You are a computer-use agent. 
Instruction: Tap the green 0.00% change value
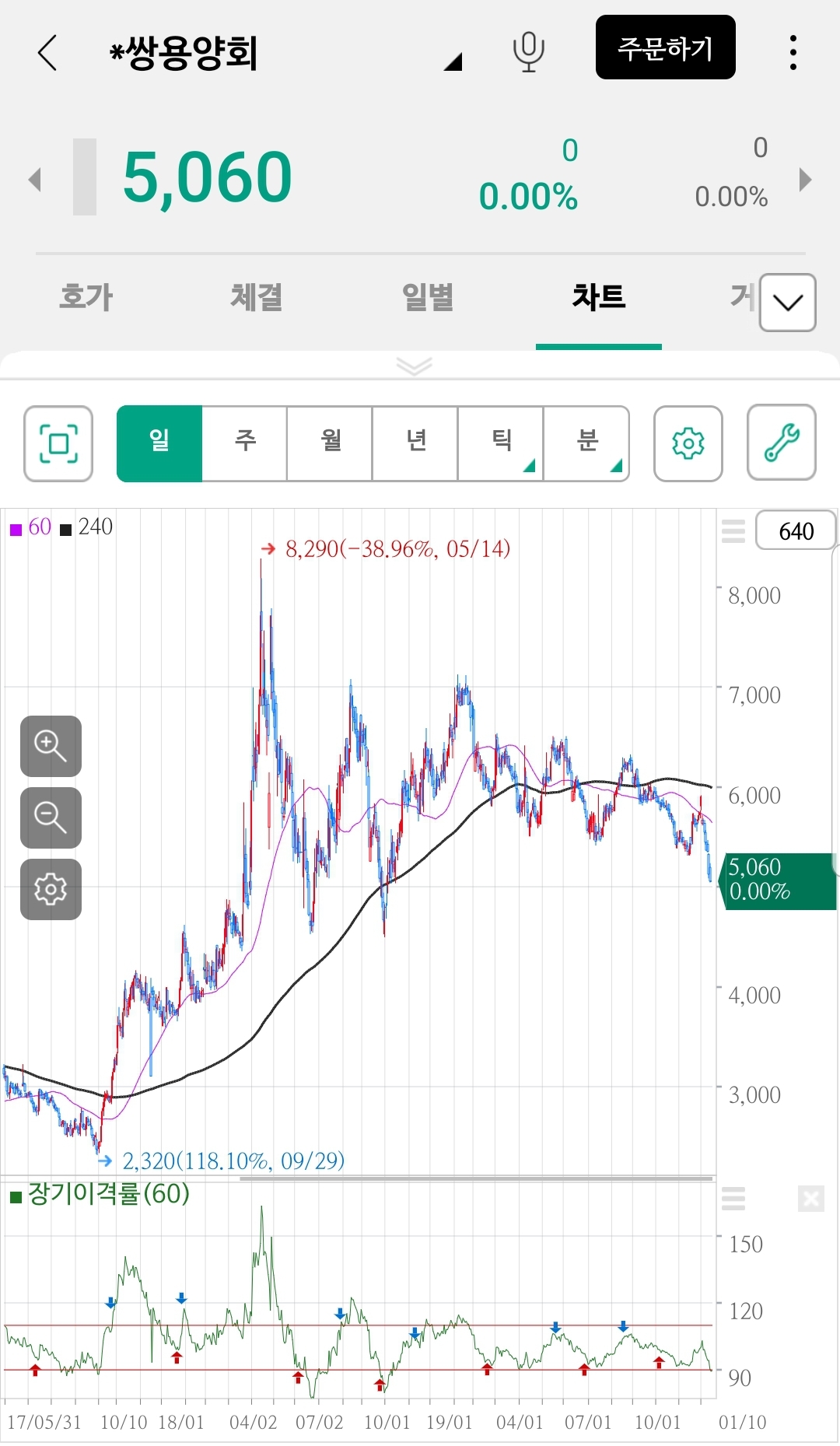pyautogui.click(x=528, y=197)
